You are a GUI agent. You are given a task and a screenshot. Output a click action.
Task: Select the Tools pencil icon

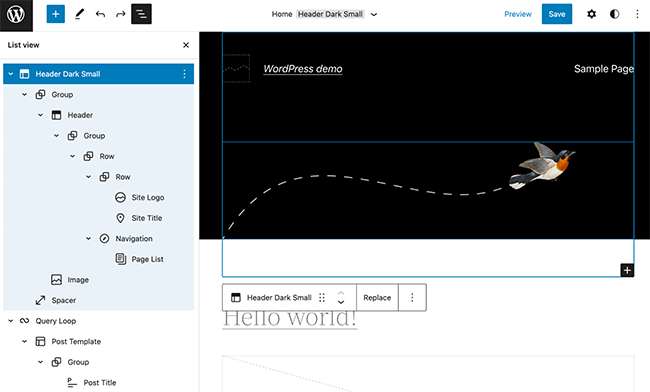point(79,14)
